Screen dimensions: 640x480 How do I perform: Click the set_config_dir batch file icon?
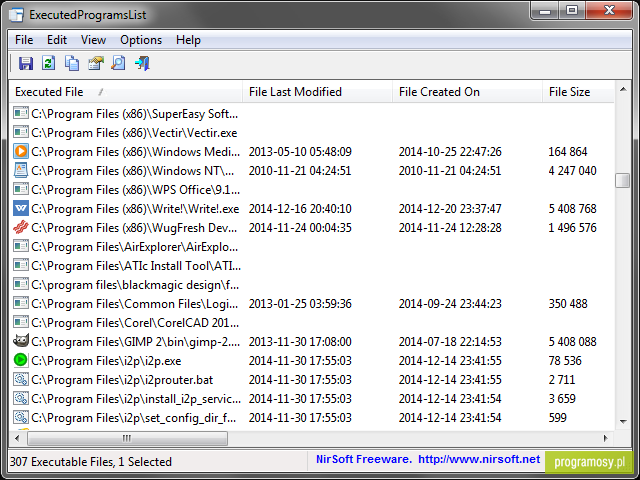pyautogui.click(x=20, y=418)
